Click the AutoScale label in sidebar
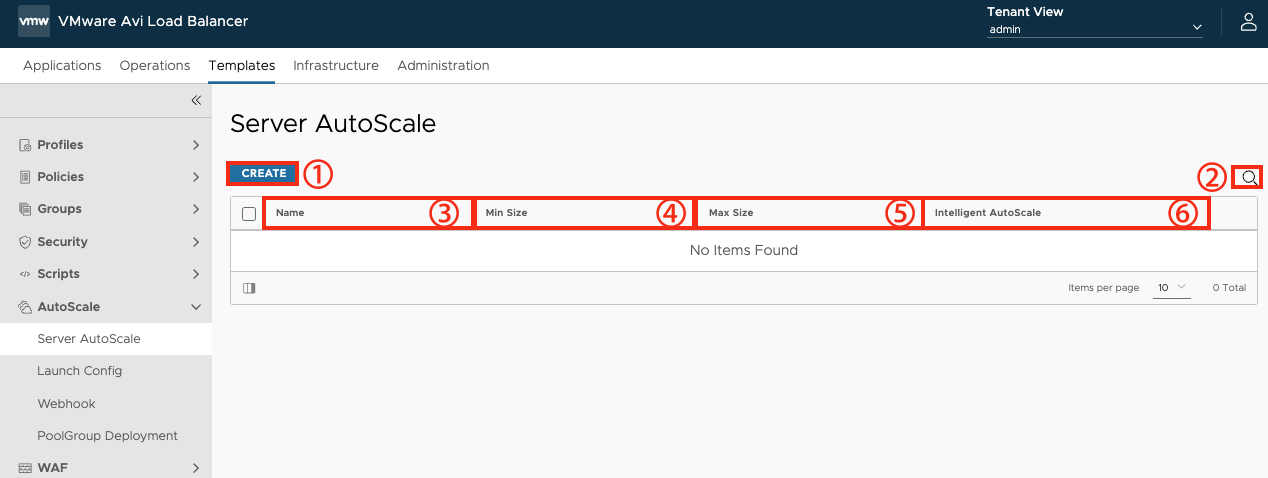Viewport: 1268px width, 478px height. pos(69,307)
